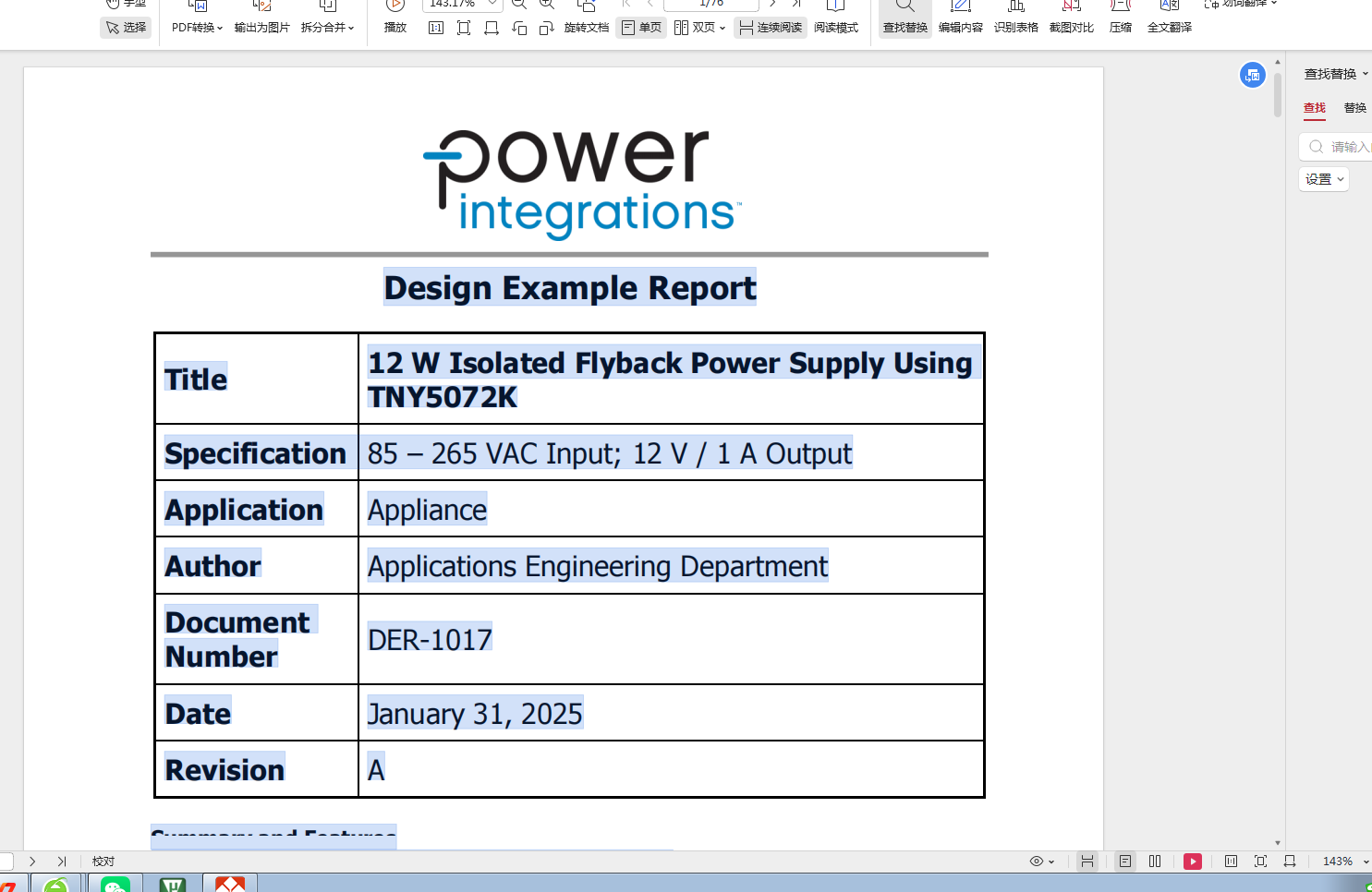Click 压缩 compress tool
This screenshot has width=1372, height=892.
(x=1121, y=20)
